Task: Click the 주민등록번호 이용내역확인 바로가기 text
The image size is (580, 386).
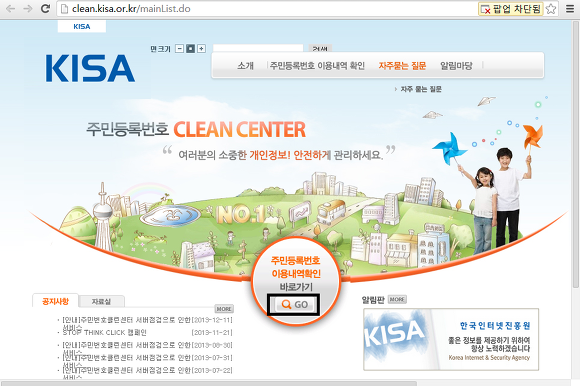Action: click(x=296, y=274)
